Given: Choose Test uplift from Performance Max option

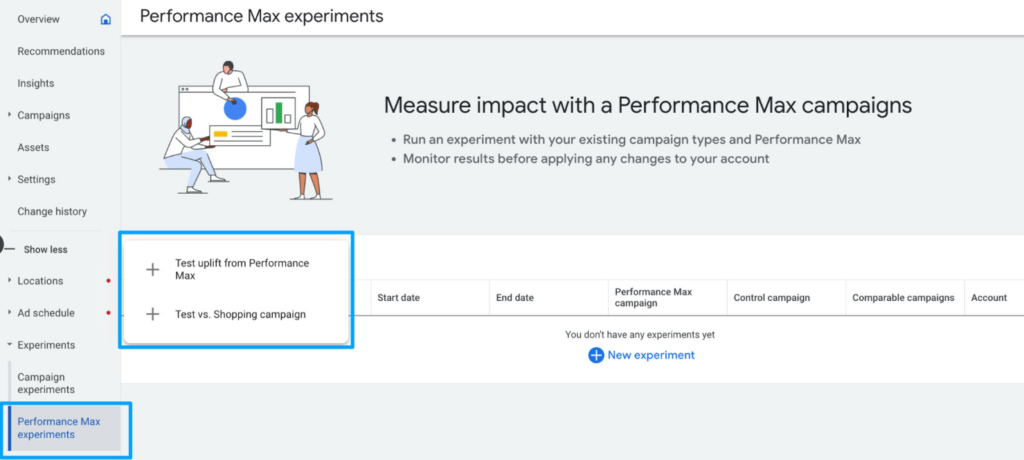Looking at the screenshot, I should click(242, 269).
